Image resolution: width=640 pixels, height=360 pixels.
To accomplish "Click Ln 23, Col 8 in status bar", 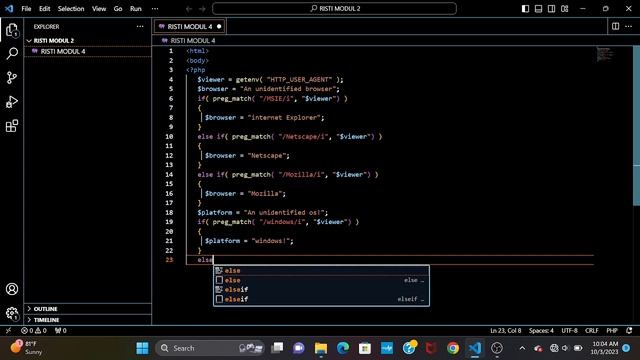I will click(506, 331).
